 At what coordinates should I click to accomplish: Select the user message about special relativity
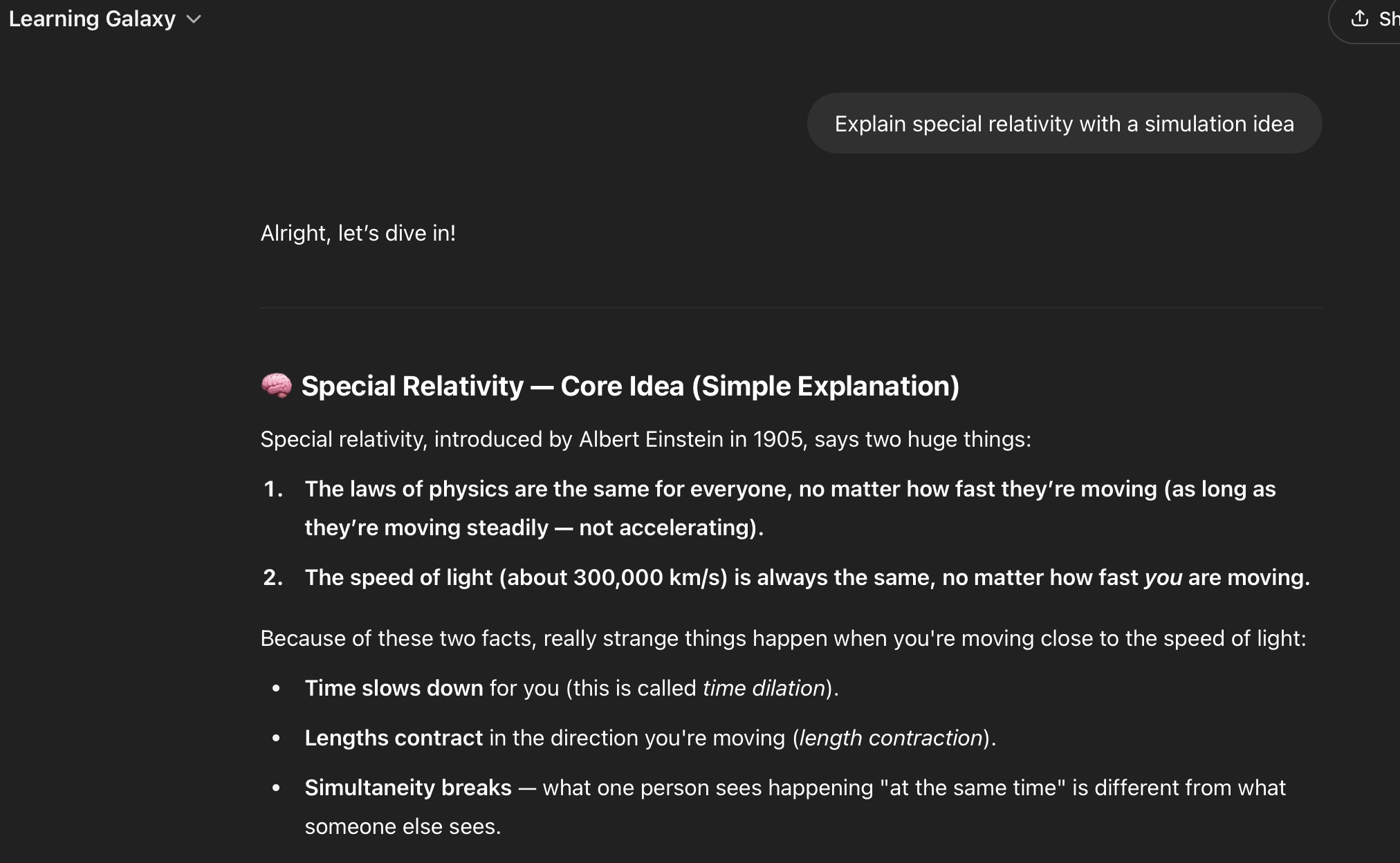1064,124
